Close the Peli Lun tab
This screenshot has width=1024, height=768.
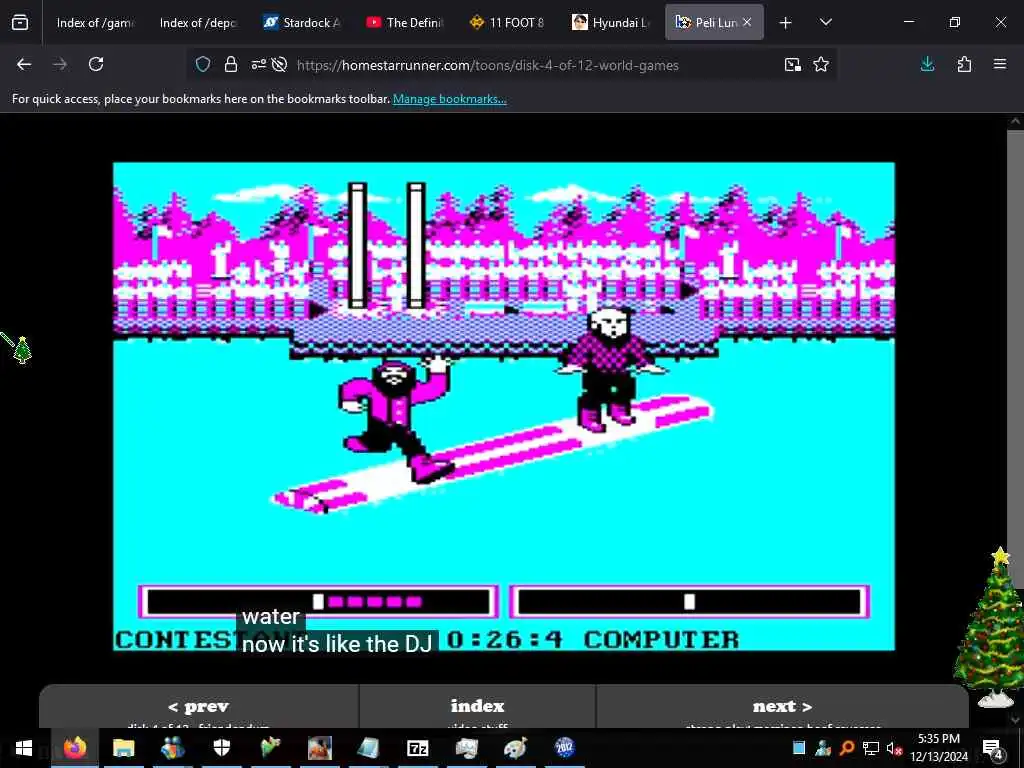747,22
